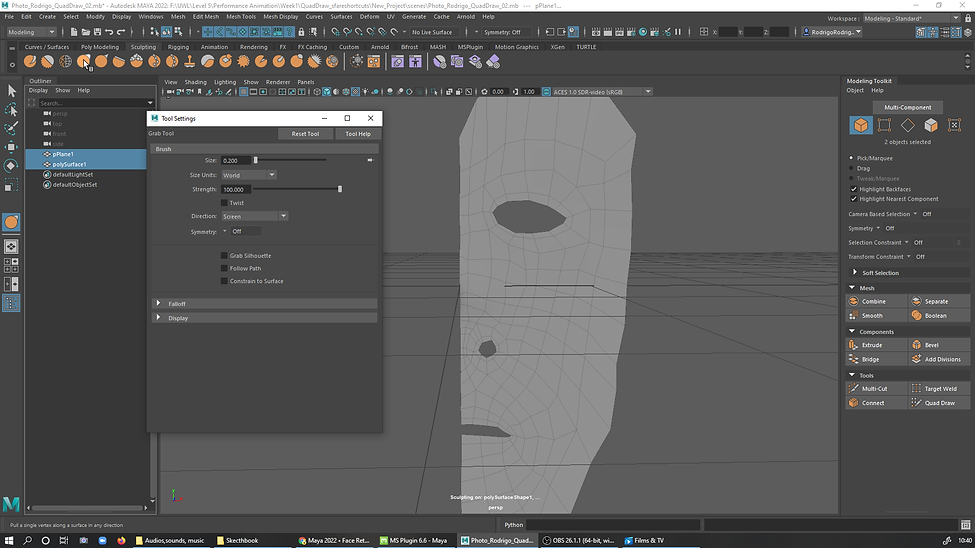Click UV selection icon in Modeling Toolkit
Viewport: 975px width, 548px height.
click(954, 125)
